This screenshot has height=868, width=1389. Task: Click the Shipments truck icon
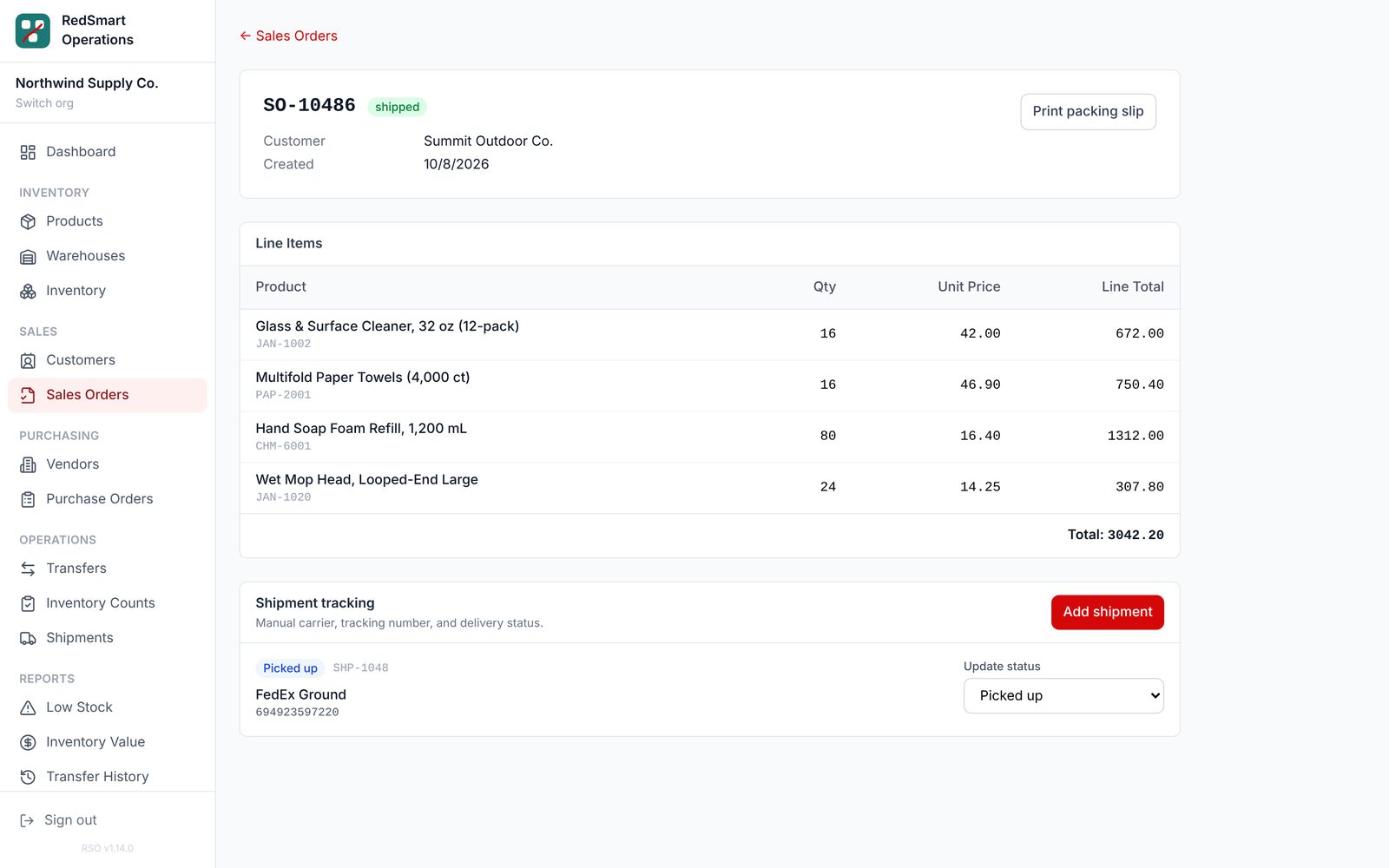coord(28,638)
